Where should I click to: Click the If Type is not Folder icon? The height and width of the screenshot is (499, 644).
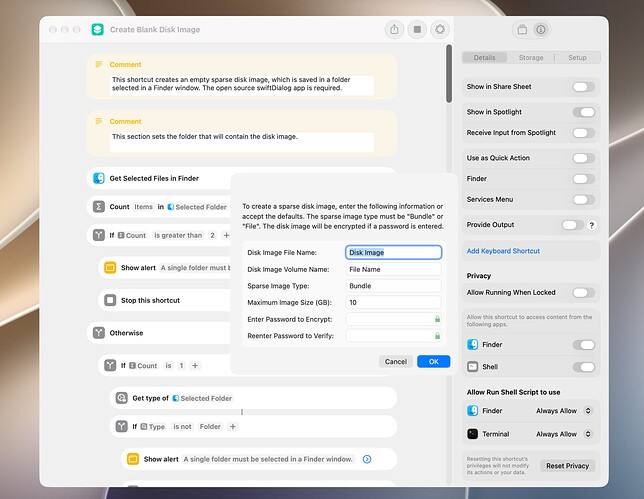[x=122, y=427]
